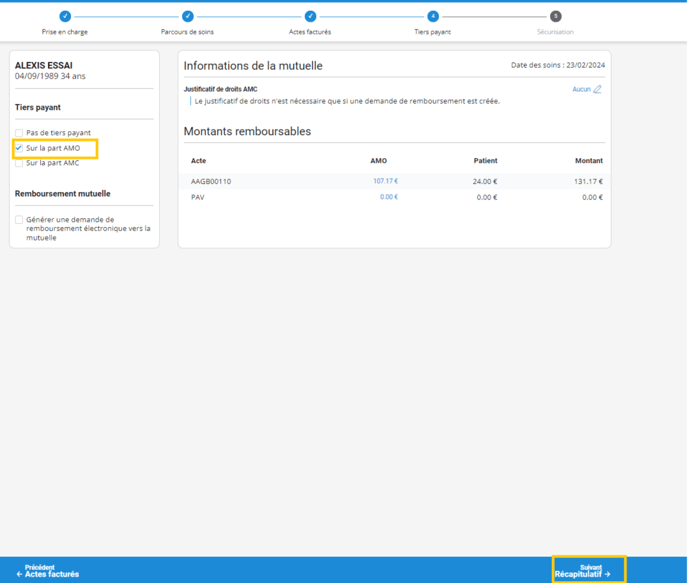Click the Tiers payant step 4 circle

433,16
